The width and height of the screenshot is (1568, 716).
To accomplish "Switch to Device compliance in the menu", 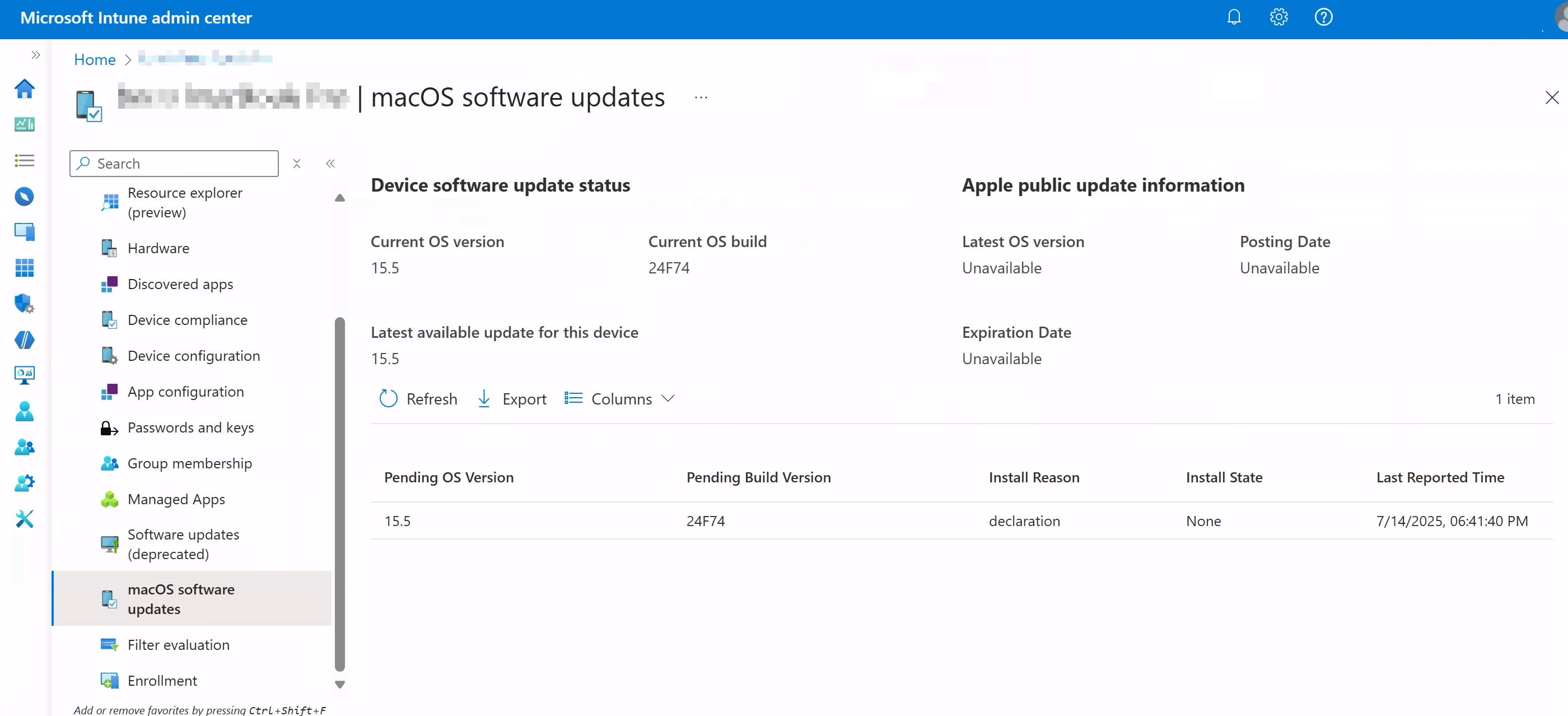I will [187, 319].
